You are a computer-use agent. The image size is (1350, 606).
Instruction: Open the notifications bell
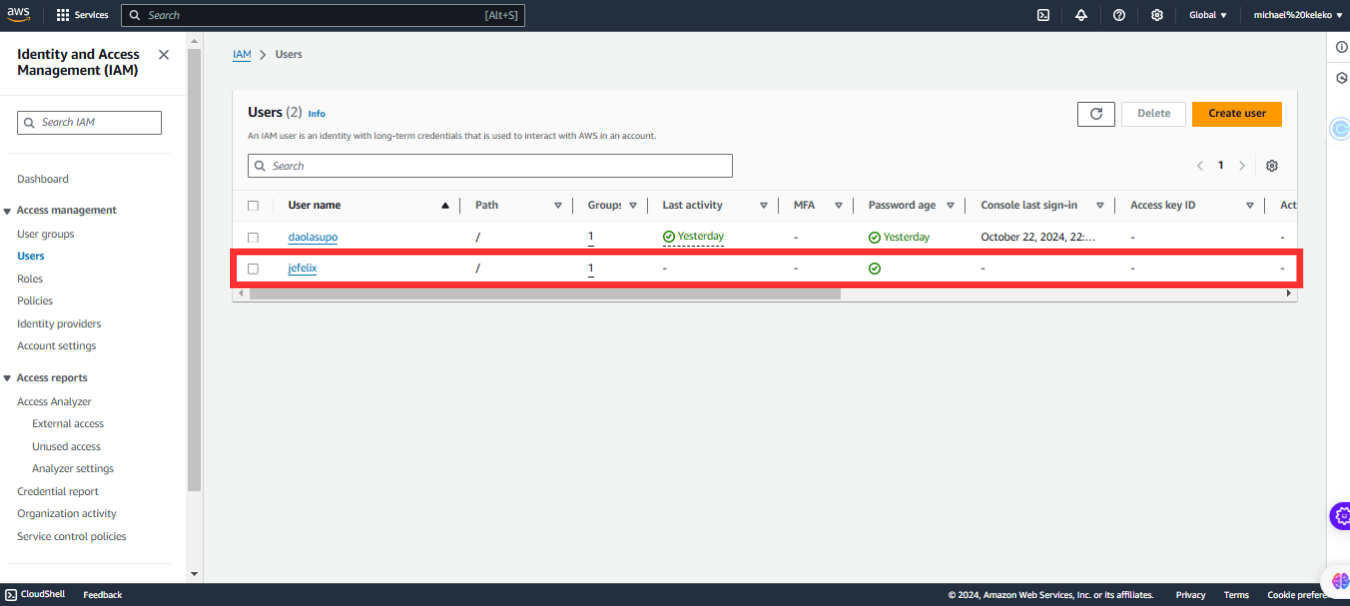pyautogui.click(x=1081, y=15)
